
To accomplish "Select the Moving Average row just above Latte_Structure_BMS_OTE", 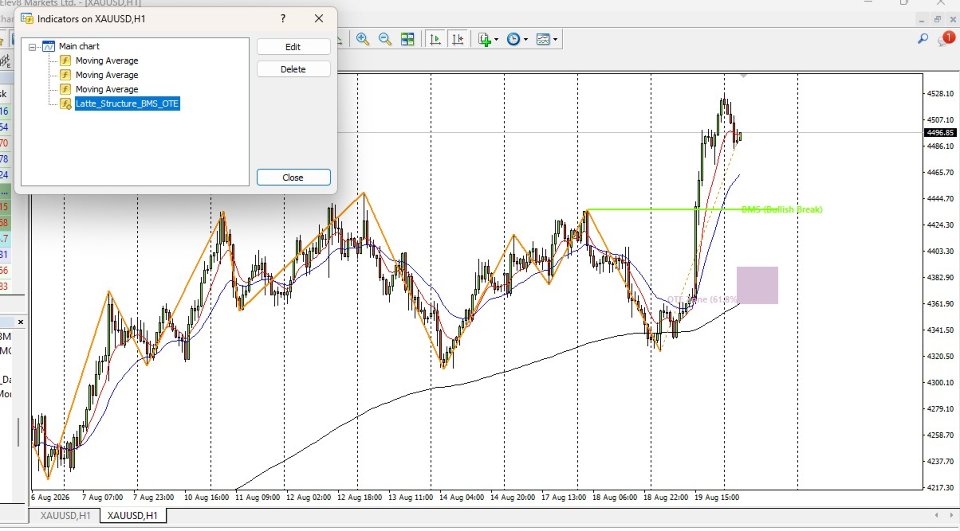I will coord(107,89).
